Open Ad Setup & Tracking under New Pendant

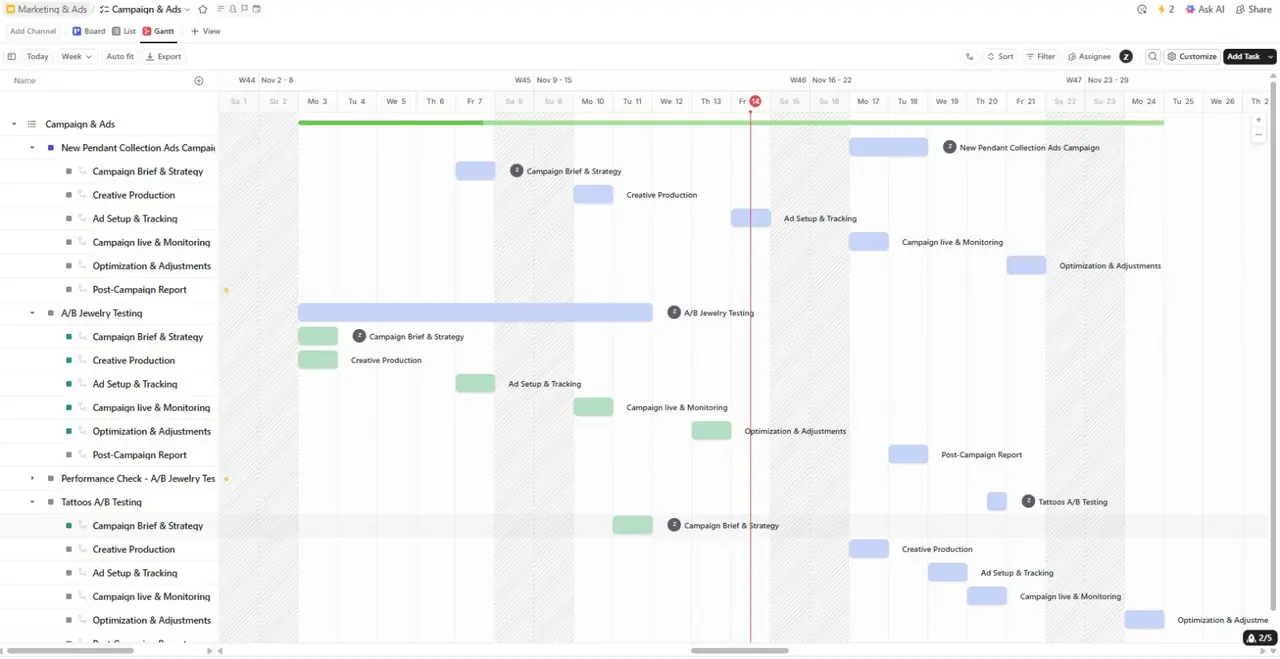(135, 219)
